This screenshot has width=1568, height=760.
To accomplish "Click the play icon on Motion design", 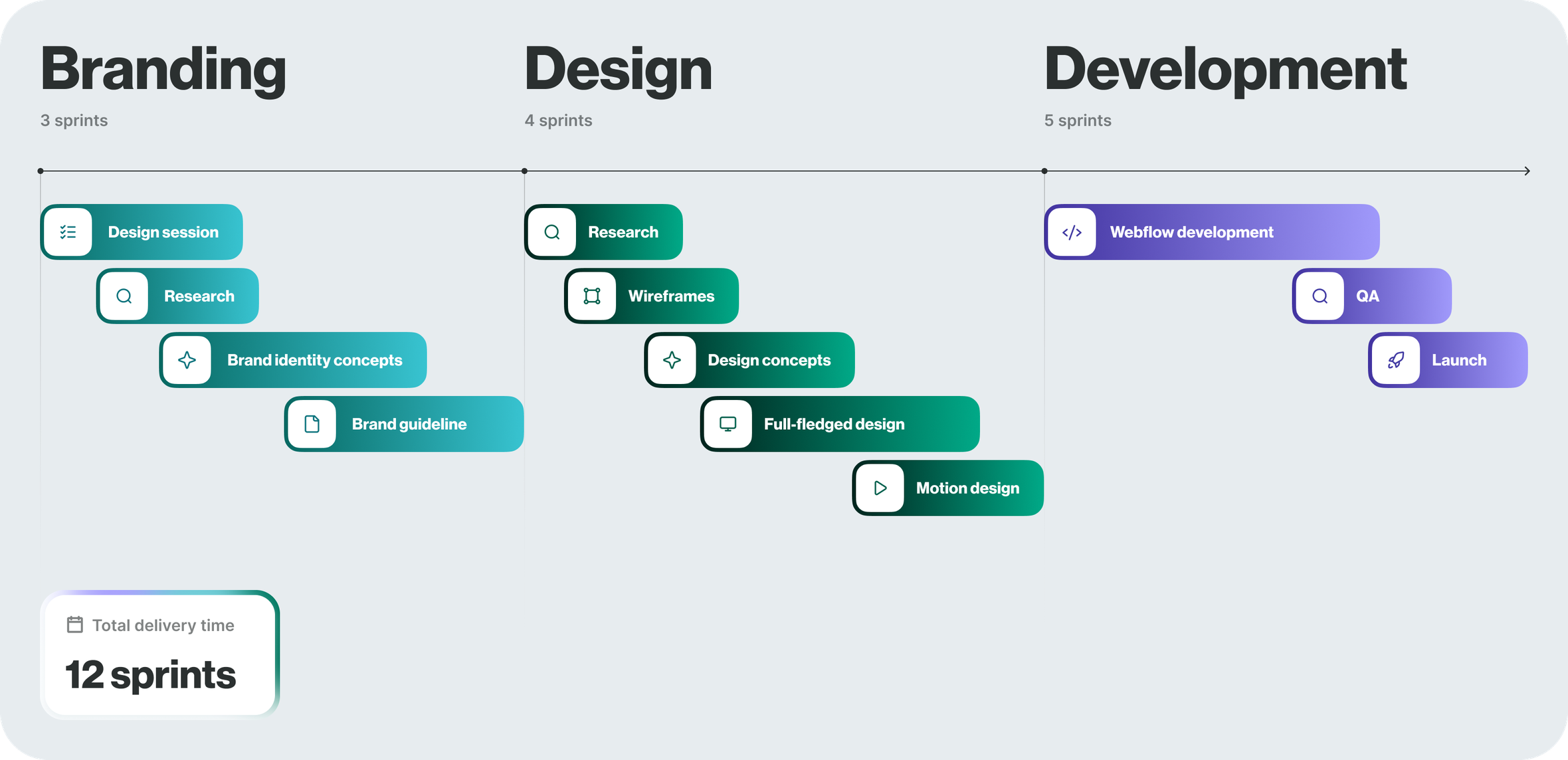I will pos(880,488).
